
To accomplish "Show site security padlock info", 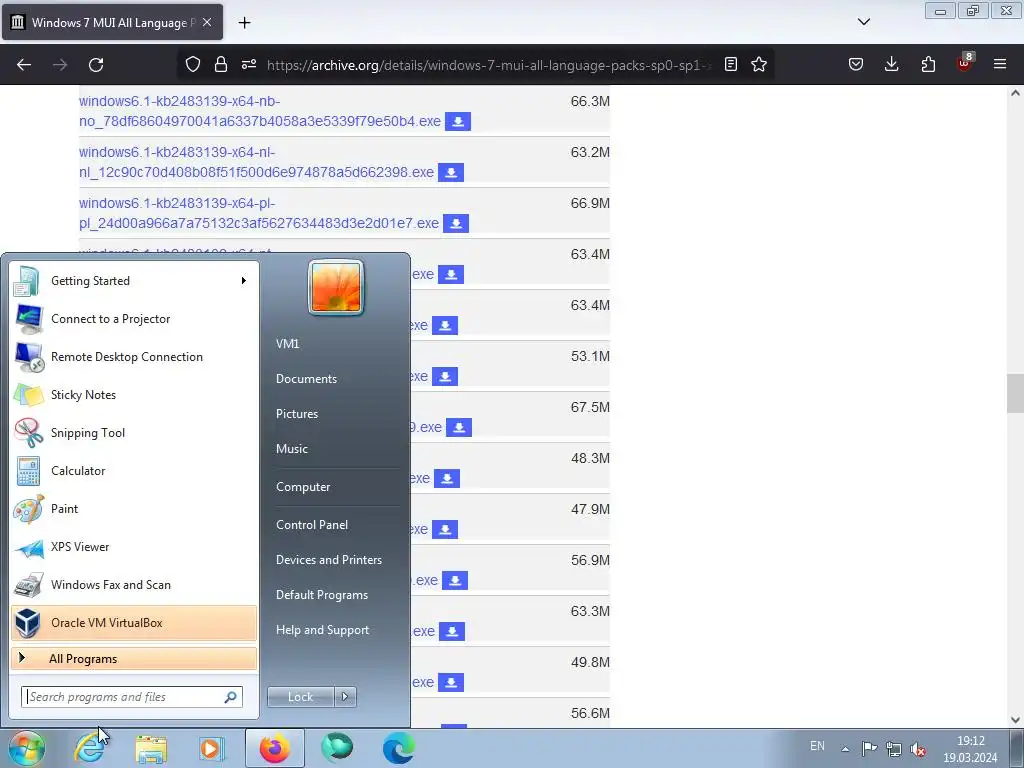I will pos(221,64).
